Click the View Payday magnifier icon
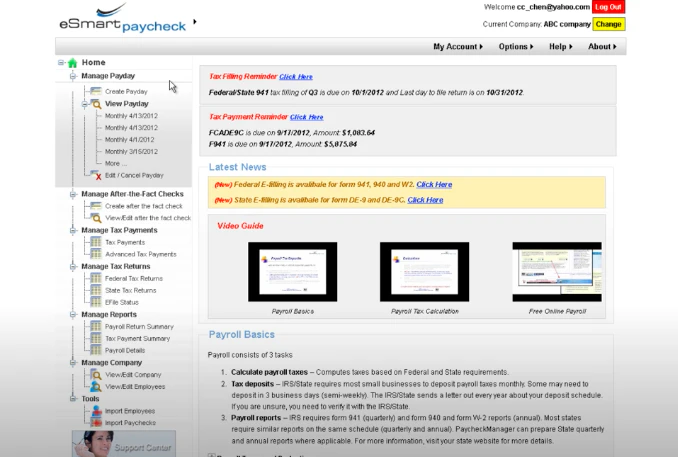 pos(96,104)
